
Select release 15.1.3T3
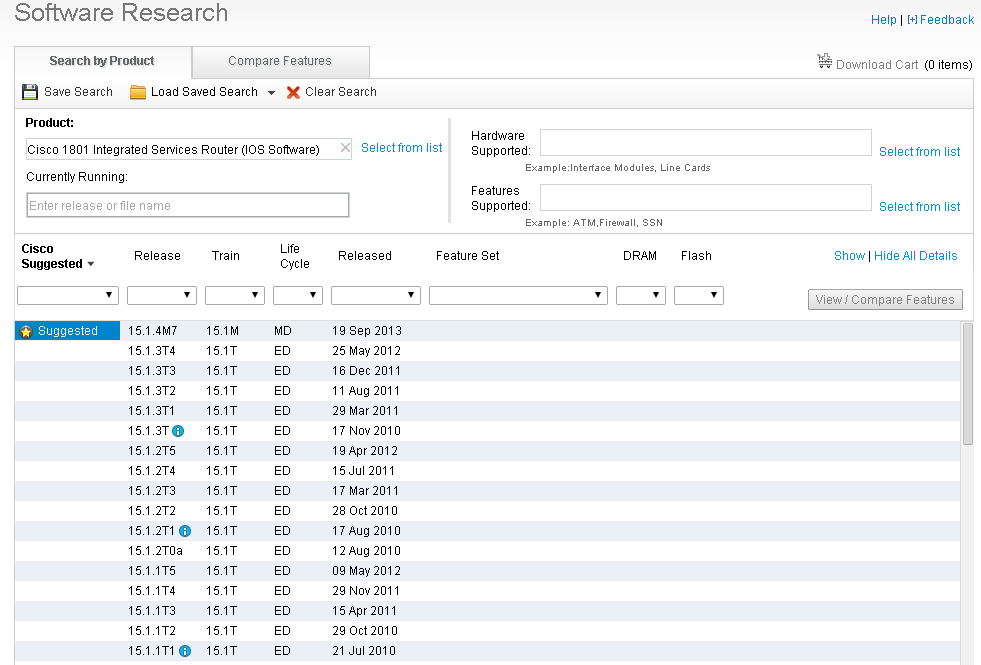tap(487, 371)
